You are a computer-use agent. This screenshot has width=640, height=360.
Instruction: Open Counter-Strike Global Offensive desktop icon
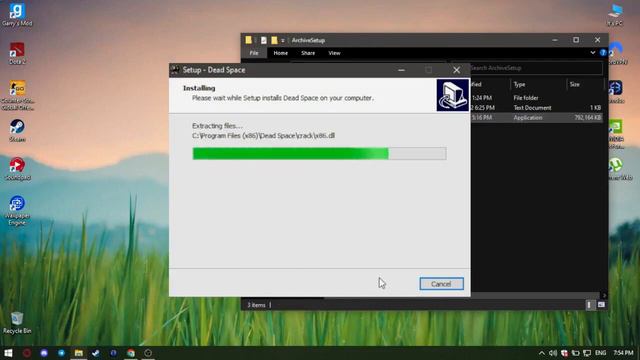point(18,96)
